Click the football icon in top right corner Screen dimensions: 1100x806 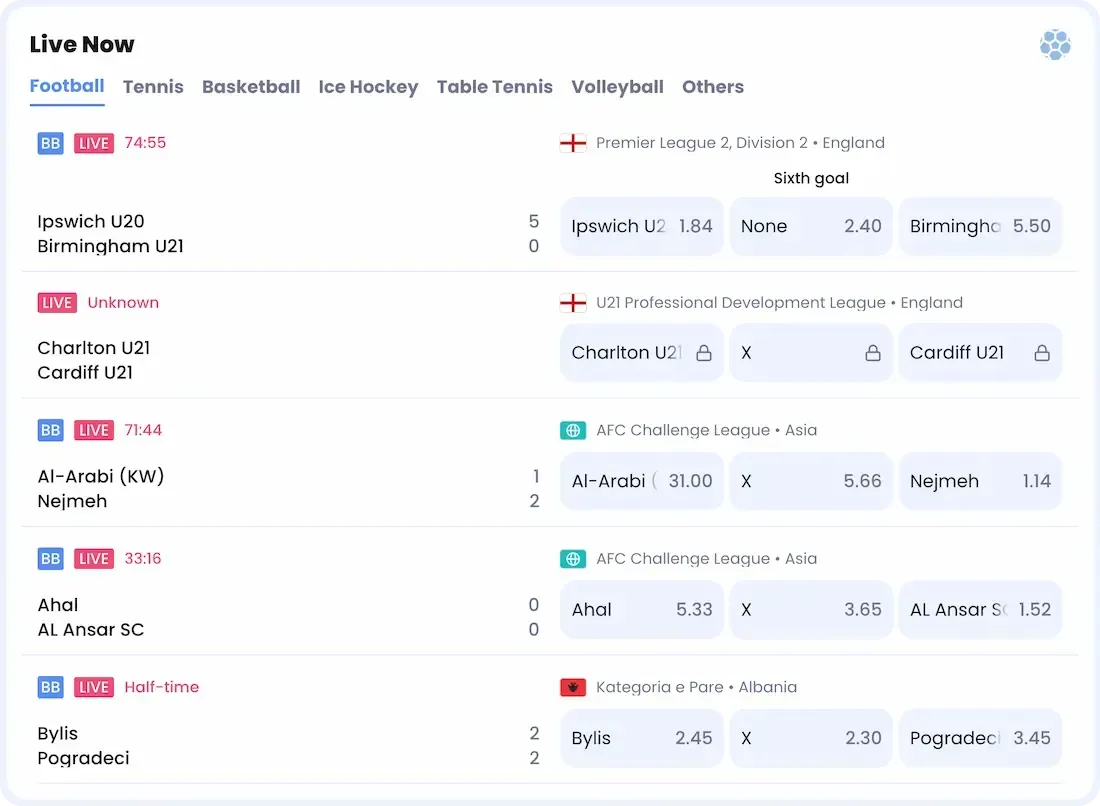tap(1054, 45)
